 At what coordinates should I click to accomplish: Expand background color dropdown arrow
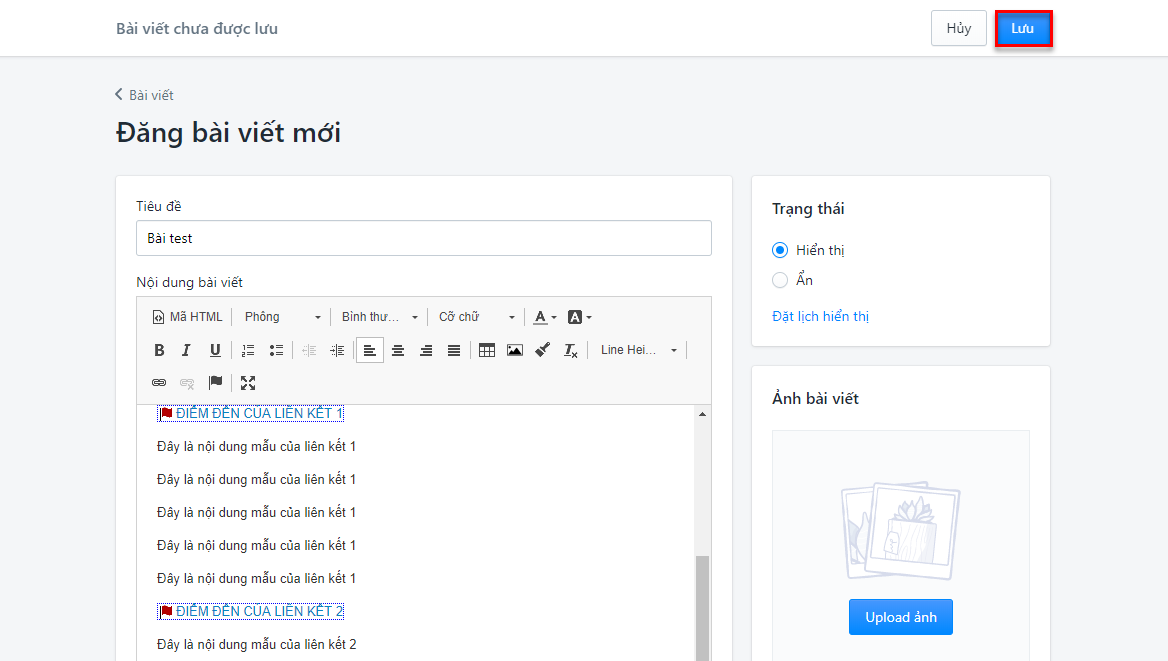[x=589, y=317]
